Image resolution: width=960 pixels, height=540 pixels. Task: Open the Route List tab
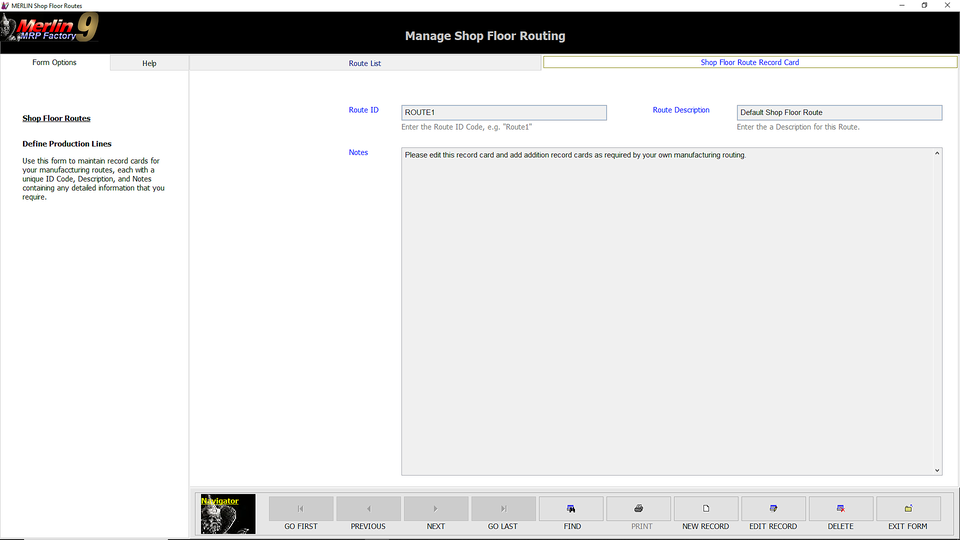tap(365, 63)
